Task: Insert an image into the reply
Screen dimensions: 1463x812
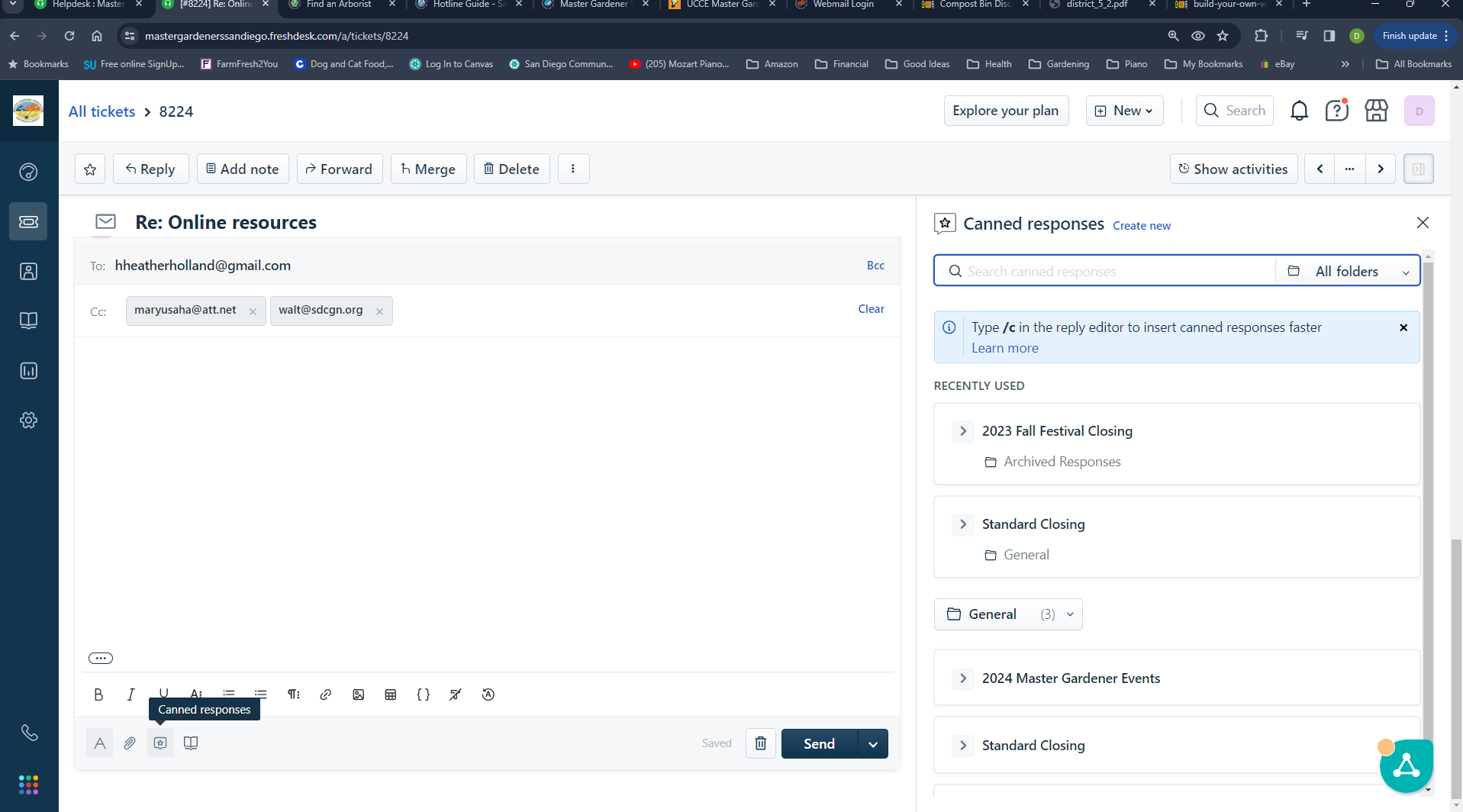Action: 358,694
